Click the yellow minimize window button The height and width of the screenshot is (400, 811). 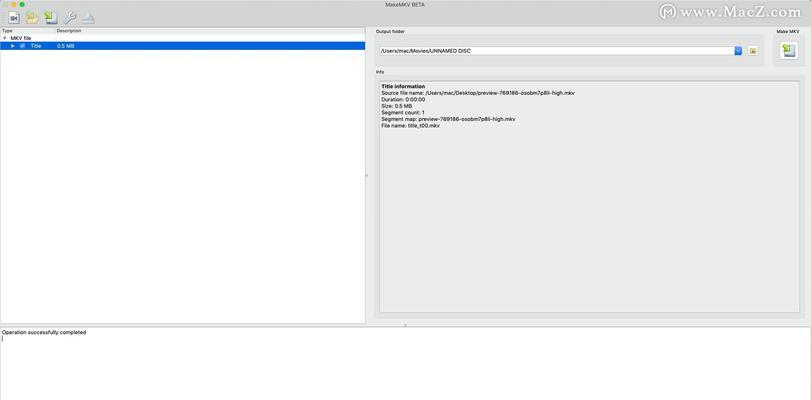(x=14, y=4)
